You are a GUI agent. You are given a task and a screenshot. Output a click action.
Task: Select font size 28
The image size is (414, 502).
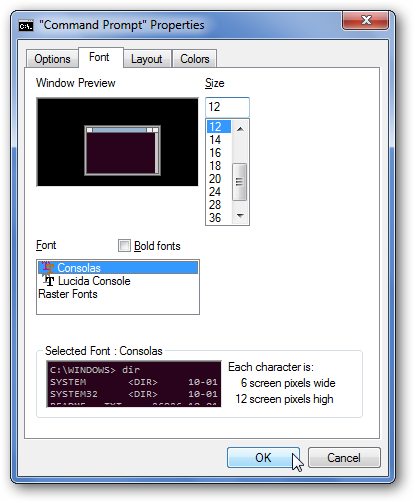(219, 205)
